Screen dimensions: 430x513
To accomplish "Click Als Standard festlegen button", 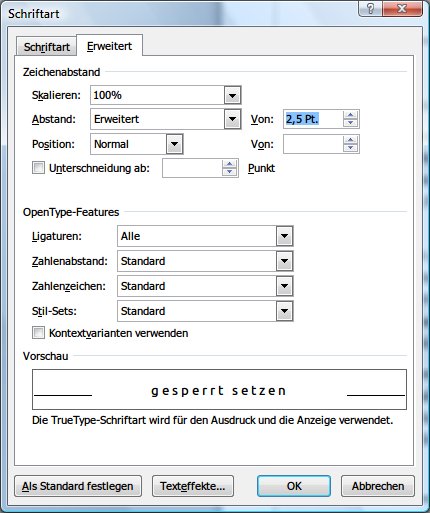I will click(78, 486).
